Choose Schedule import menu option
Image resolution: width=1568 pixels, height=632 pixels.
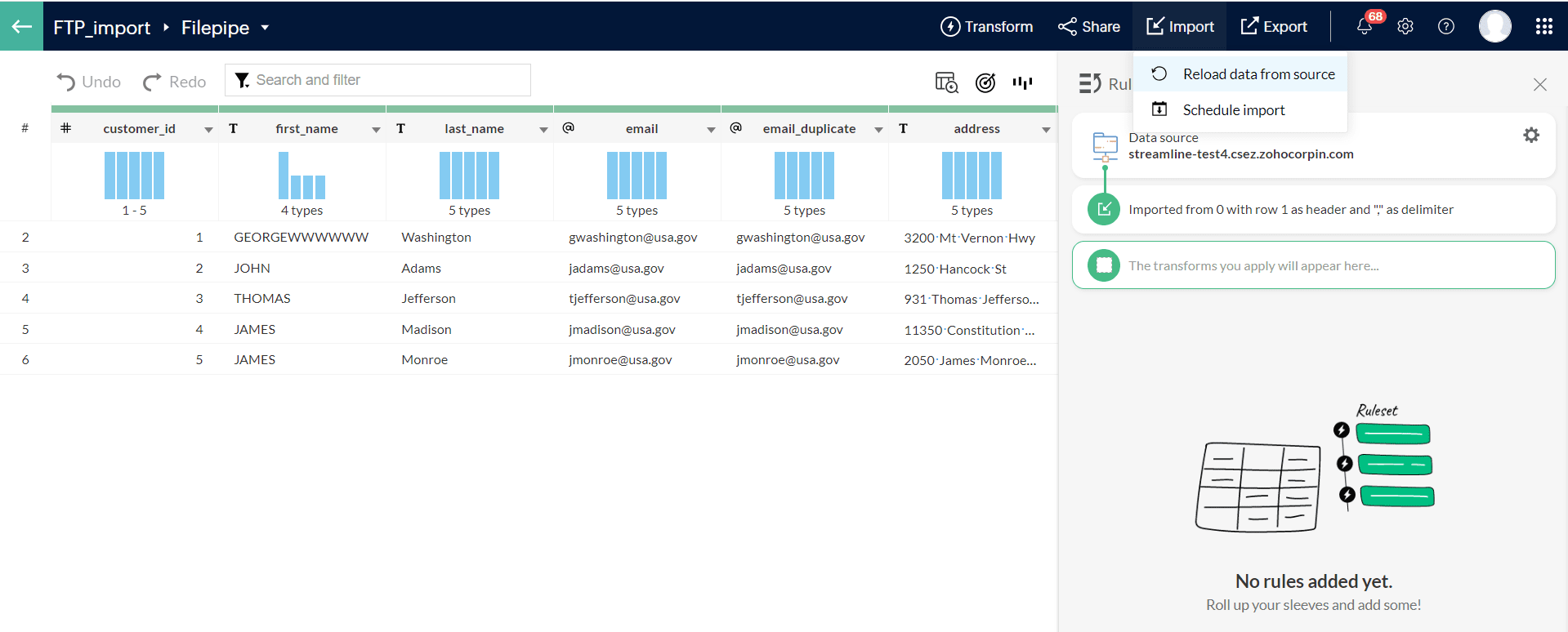1233,110
